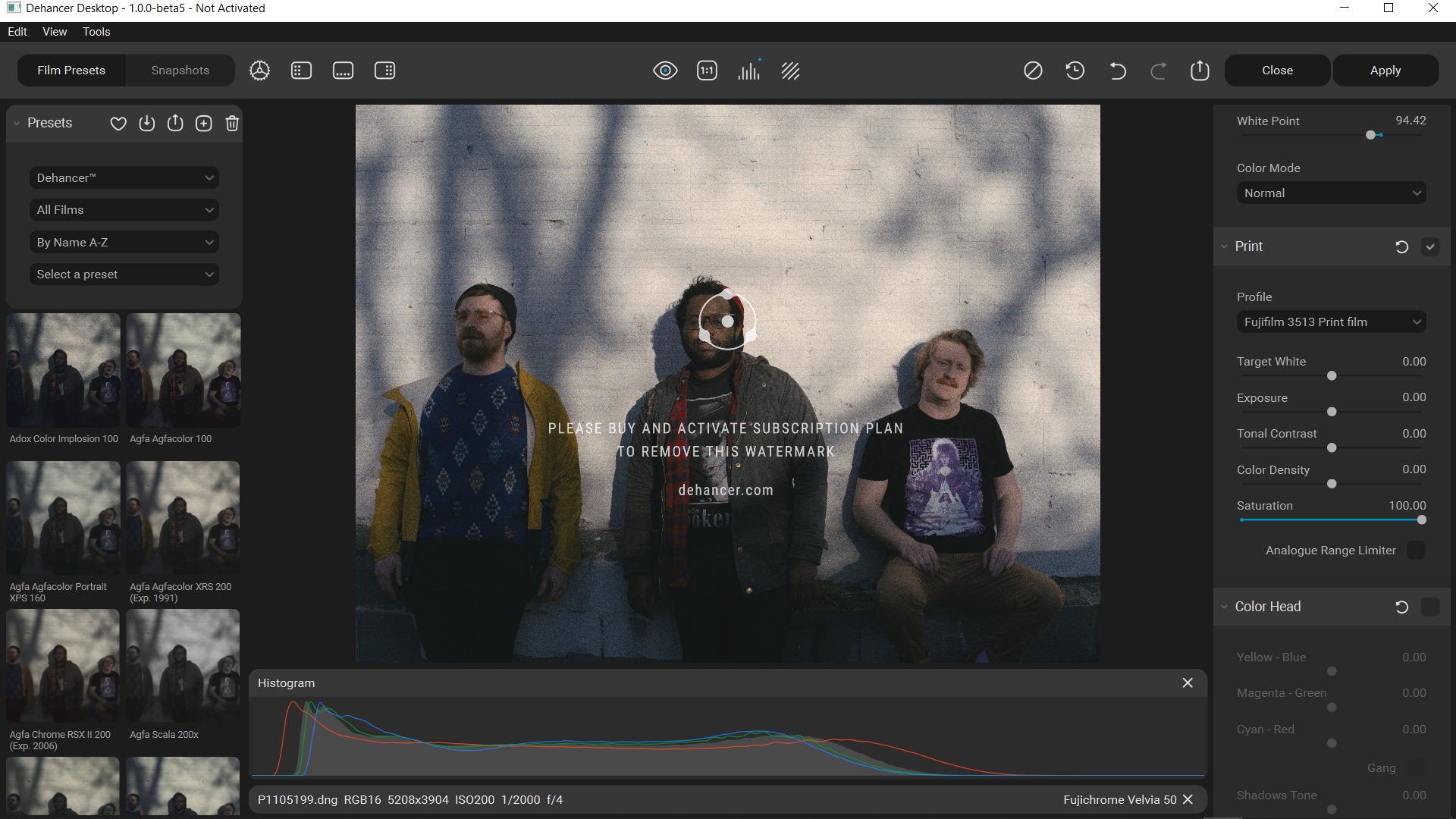The image size is (1456, 819).
Task: Click the undo arrow icon
Action: (x=1117, y=71)
